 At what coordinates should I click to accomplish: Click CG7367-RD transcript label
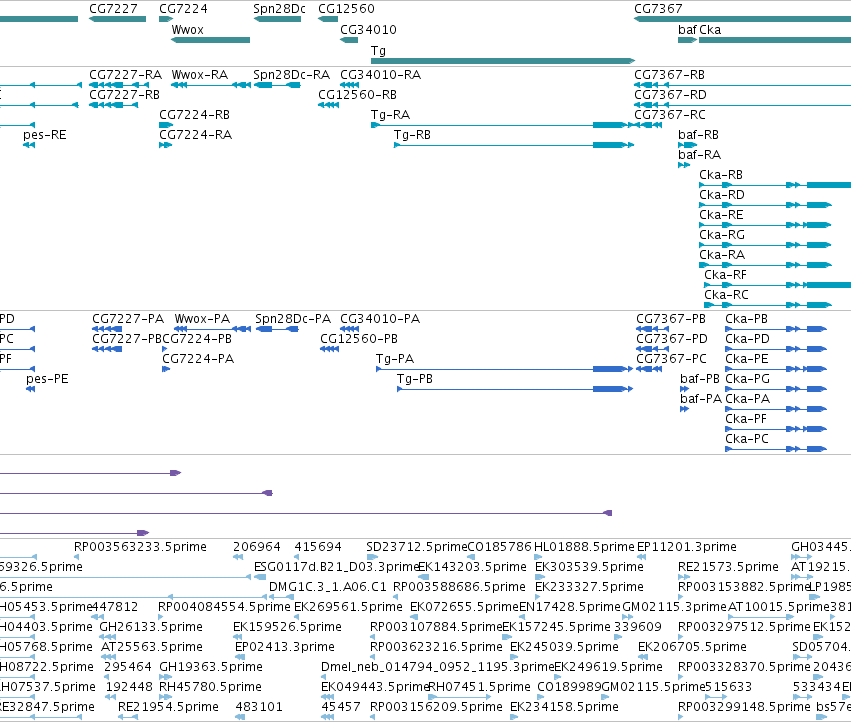[x=670, y=95]
